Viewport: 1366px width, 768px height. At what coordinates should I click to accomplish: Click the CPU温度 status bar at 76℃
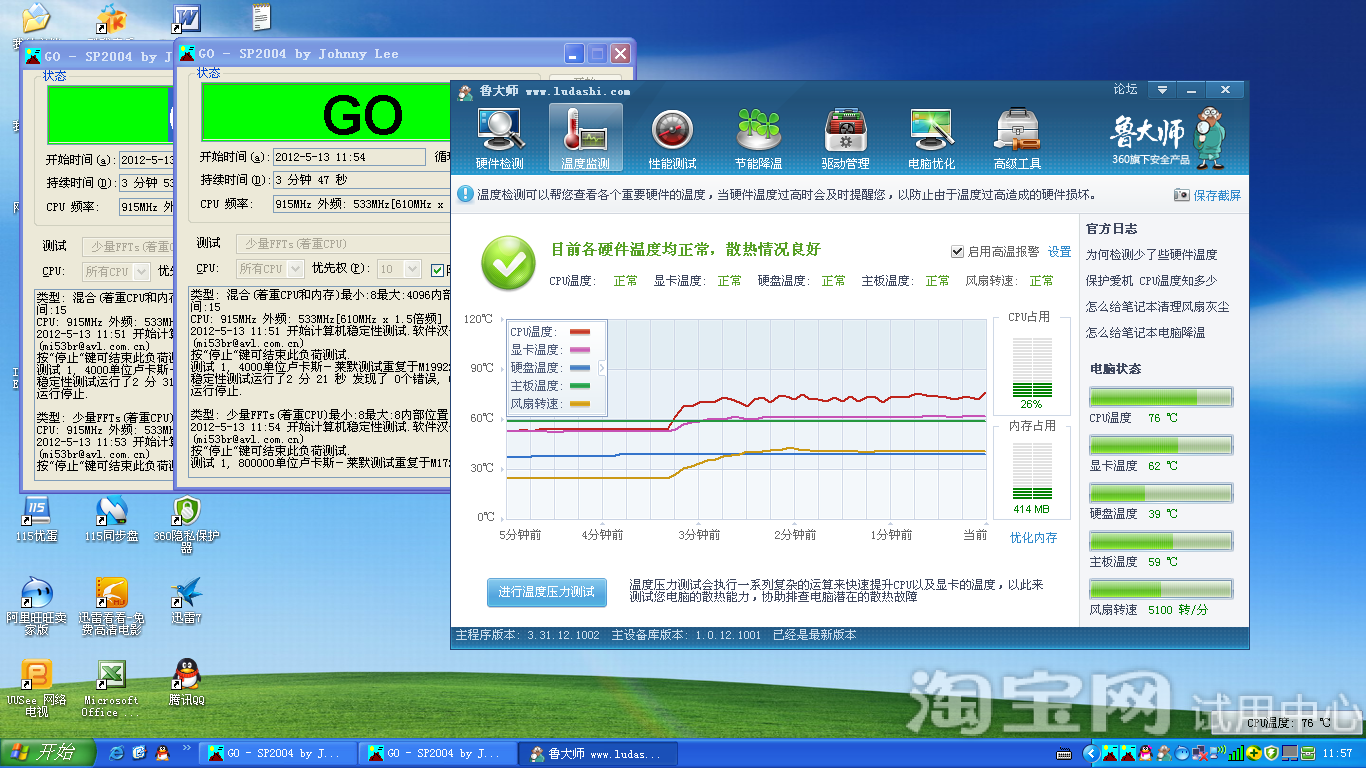[x=1161, y=398]
